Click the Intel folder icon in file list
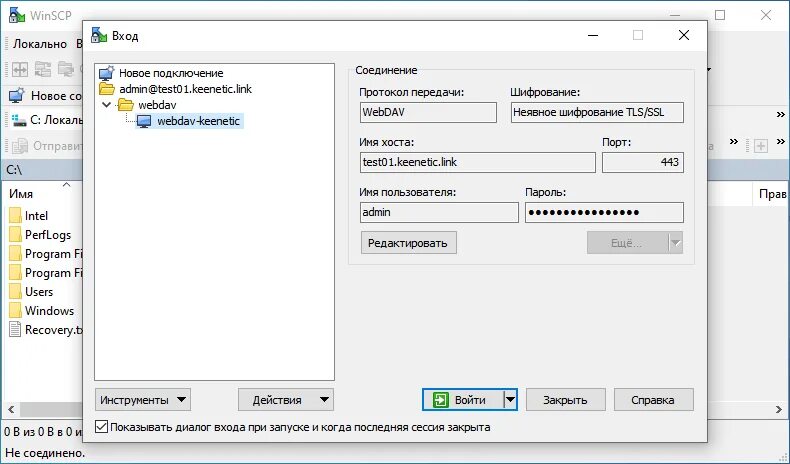Image resolution: width=790 pixels, height=464 pixels. (16, 216)
